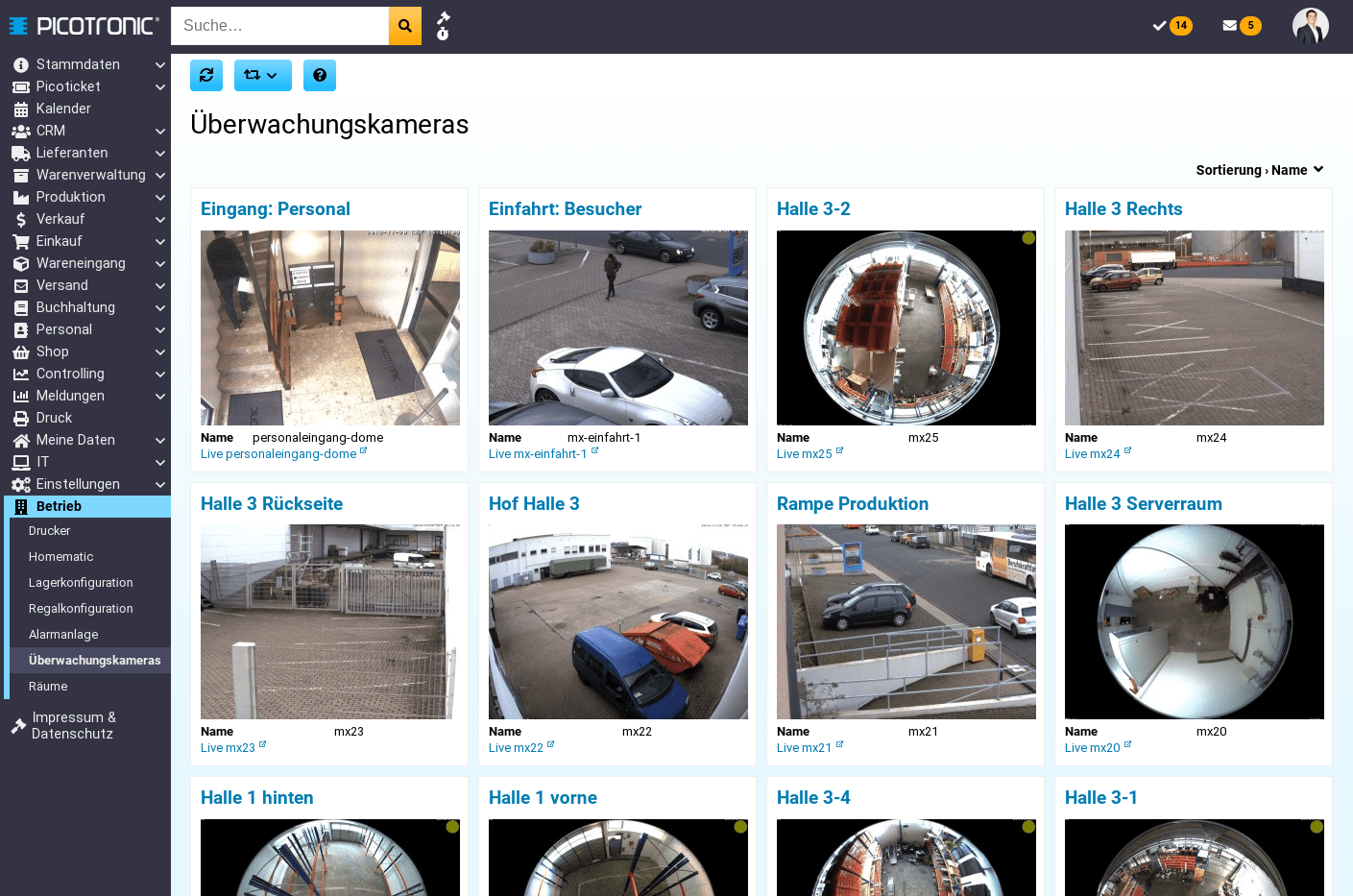Click the CRM people icon

[x=21, y=131]
